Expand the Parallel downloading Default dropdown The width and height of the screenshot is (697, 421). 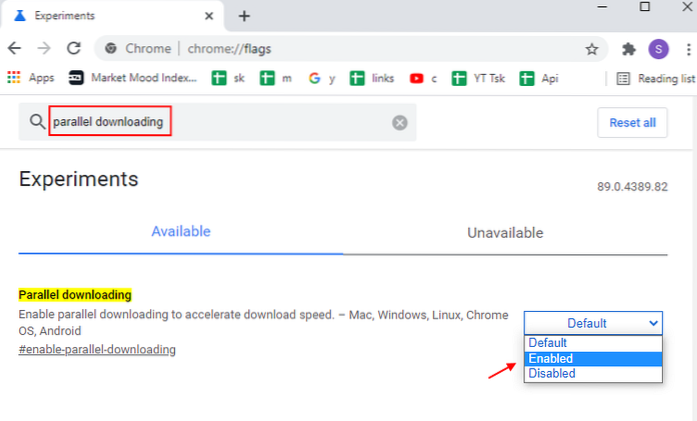pyautogui.click(x=593, y=323)
